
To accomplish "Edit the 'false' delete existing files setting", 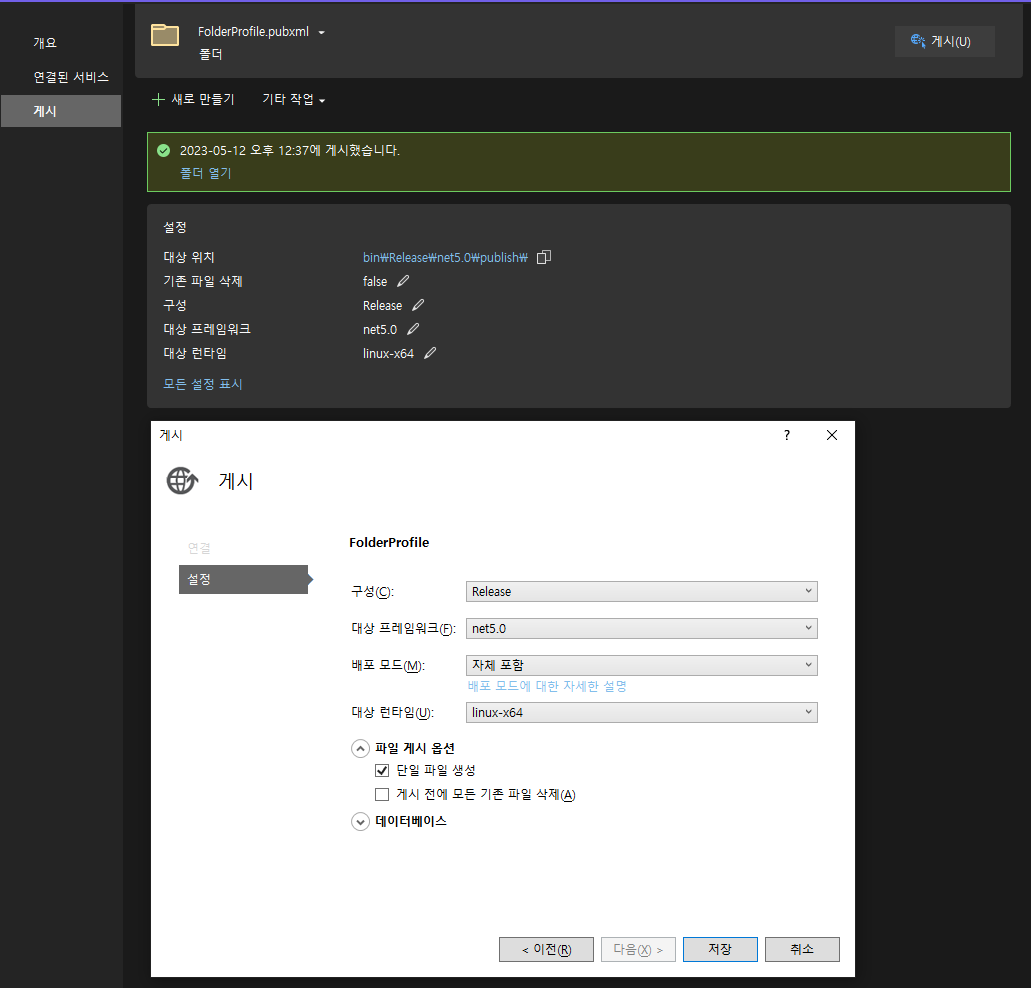I will click(x=403, y=281).
